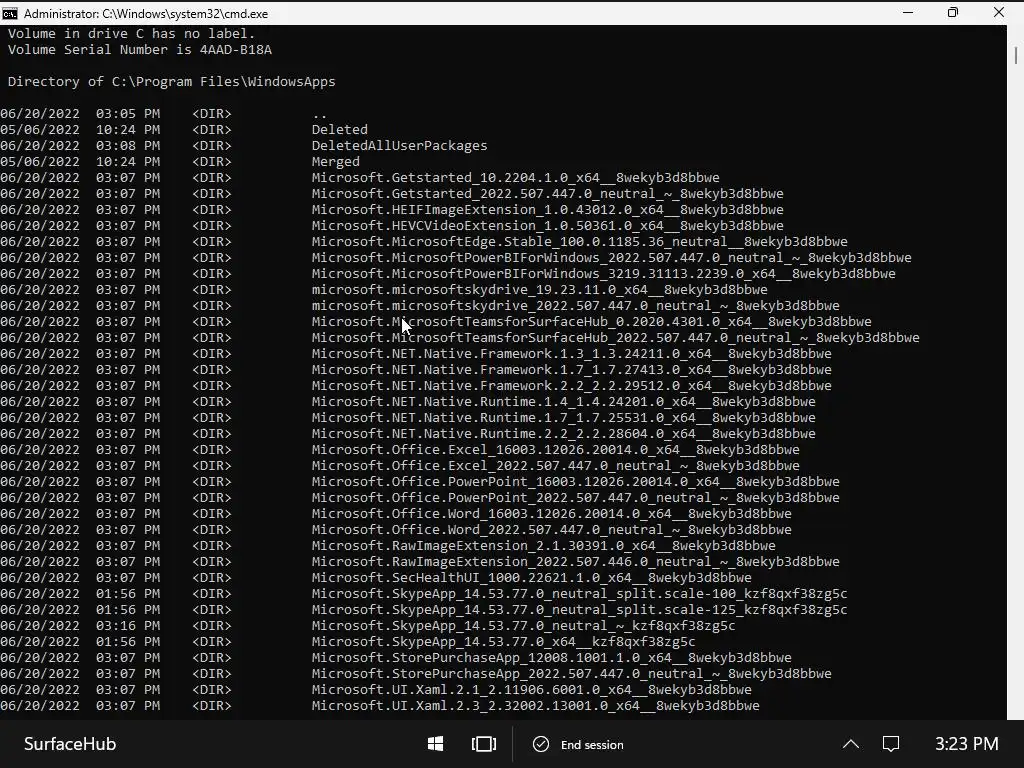Viewport: 1024px width, 768px height.
Task: Minimize the cmd.exe window
Action: pos(908,12)
